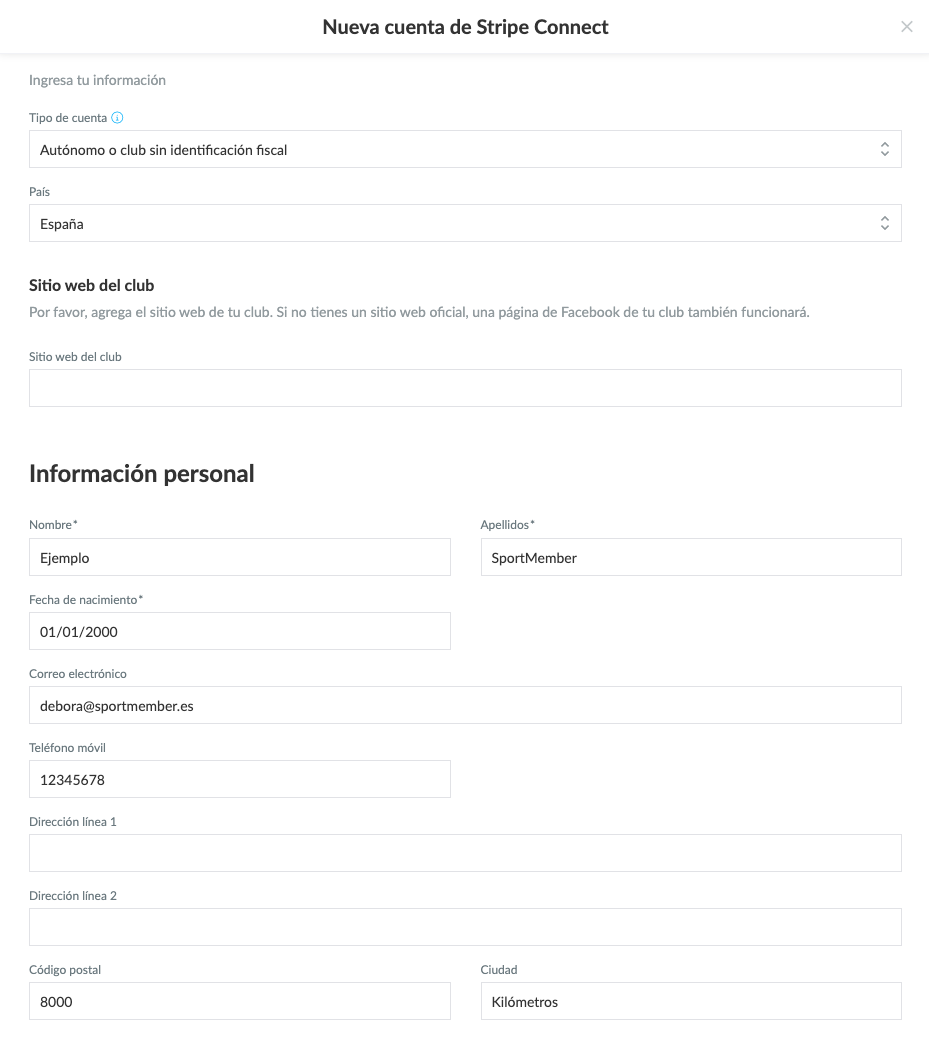Click the Fecha de nacimiento date field
Image resolution: width=929 pixels, height=1040 pixels.
[x=239, y=631]
